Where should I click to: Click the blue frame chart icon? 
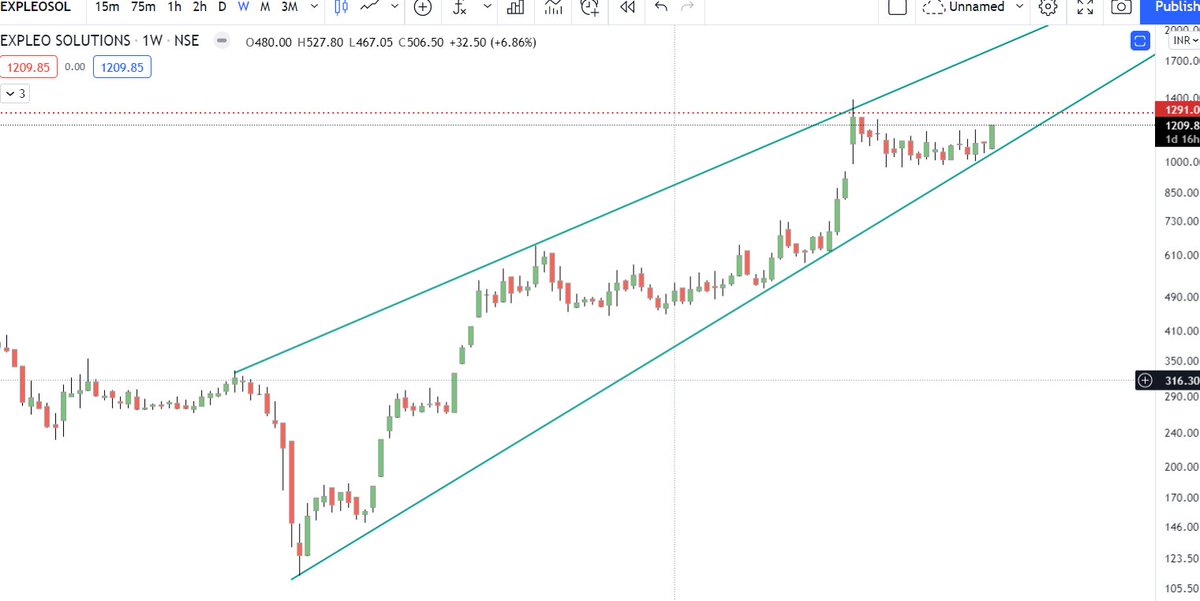[1140, 41]
